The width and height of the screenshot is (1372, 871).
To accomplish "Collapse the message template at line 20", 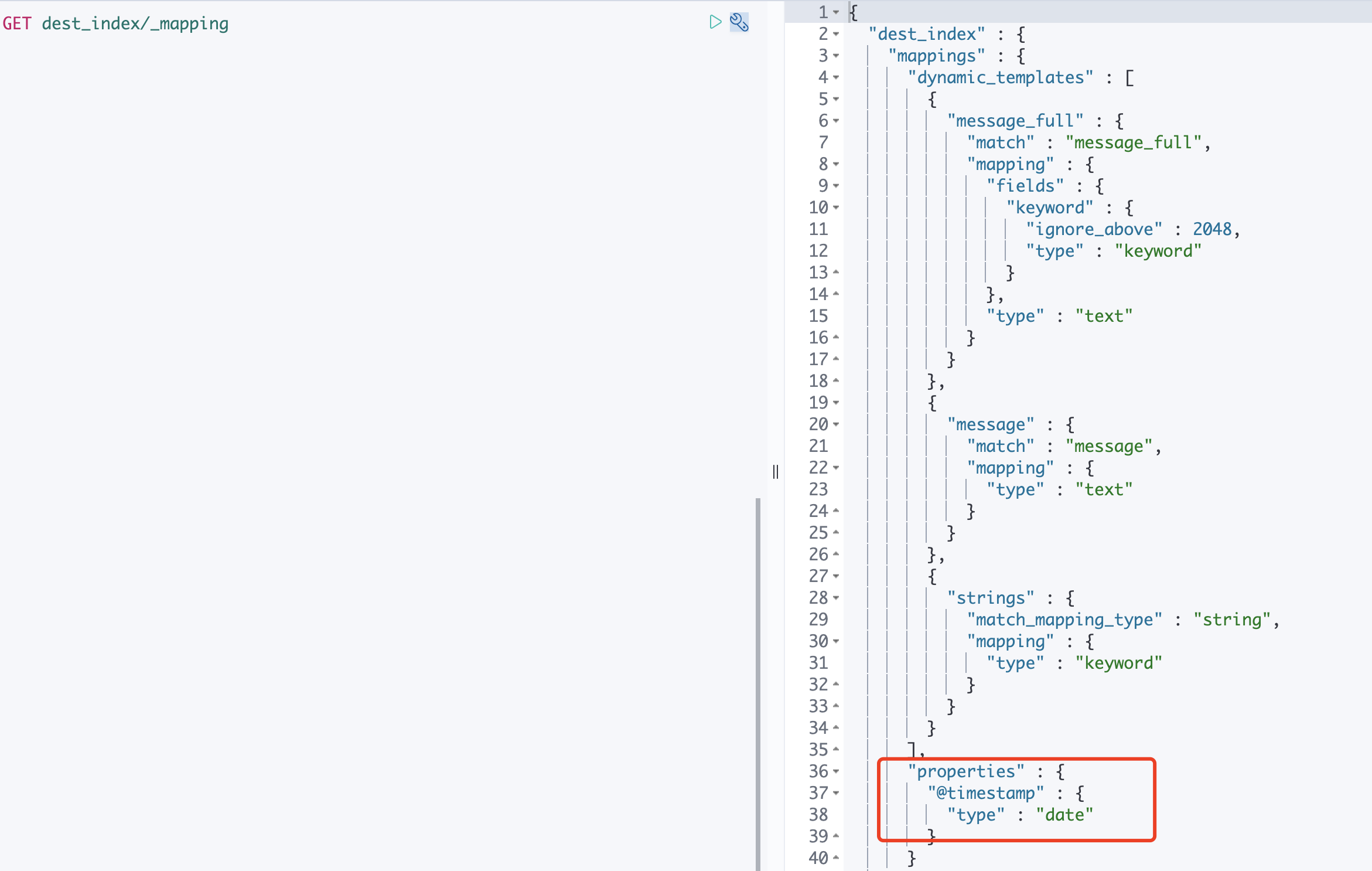I will click(836, 424).
